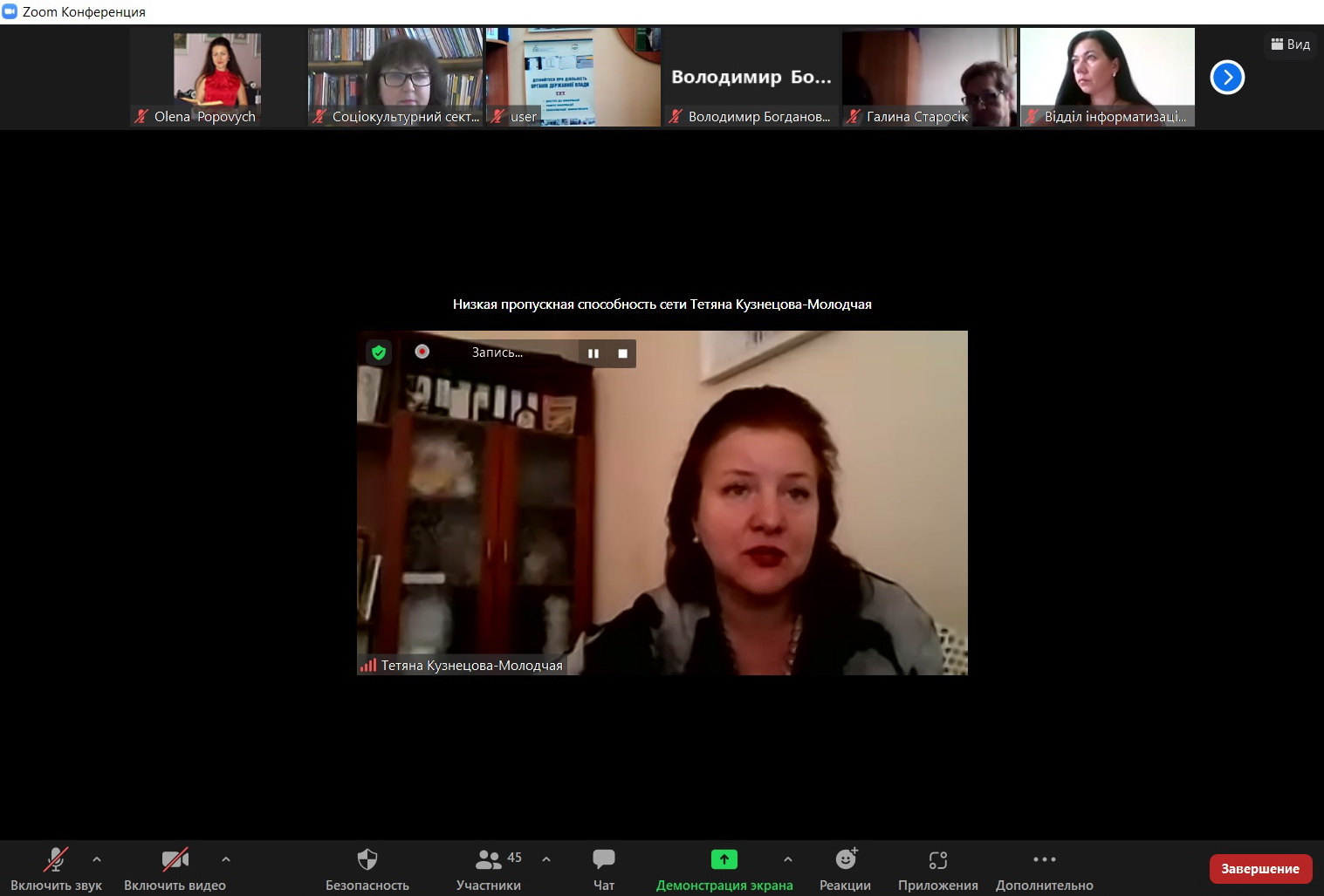Image resolution: width=1324 pixels, height=896 pixels.
Task: Expand screen share options arrow
Action: pyautogui.click(x=788, y=859)
